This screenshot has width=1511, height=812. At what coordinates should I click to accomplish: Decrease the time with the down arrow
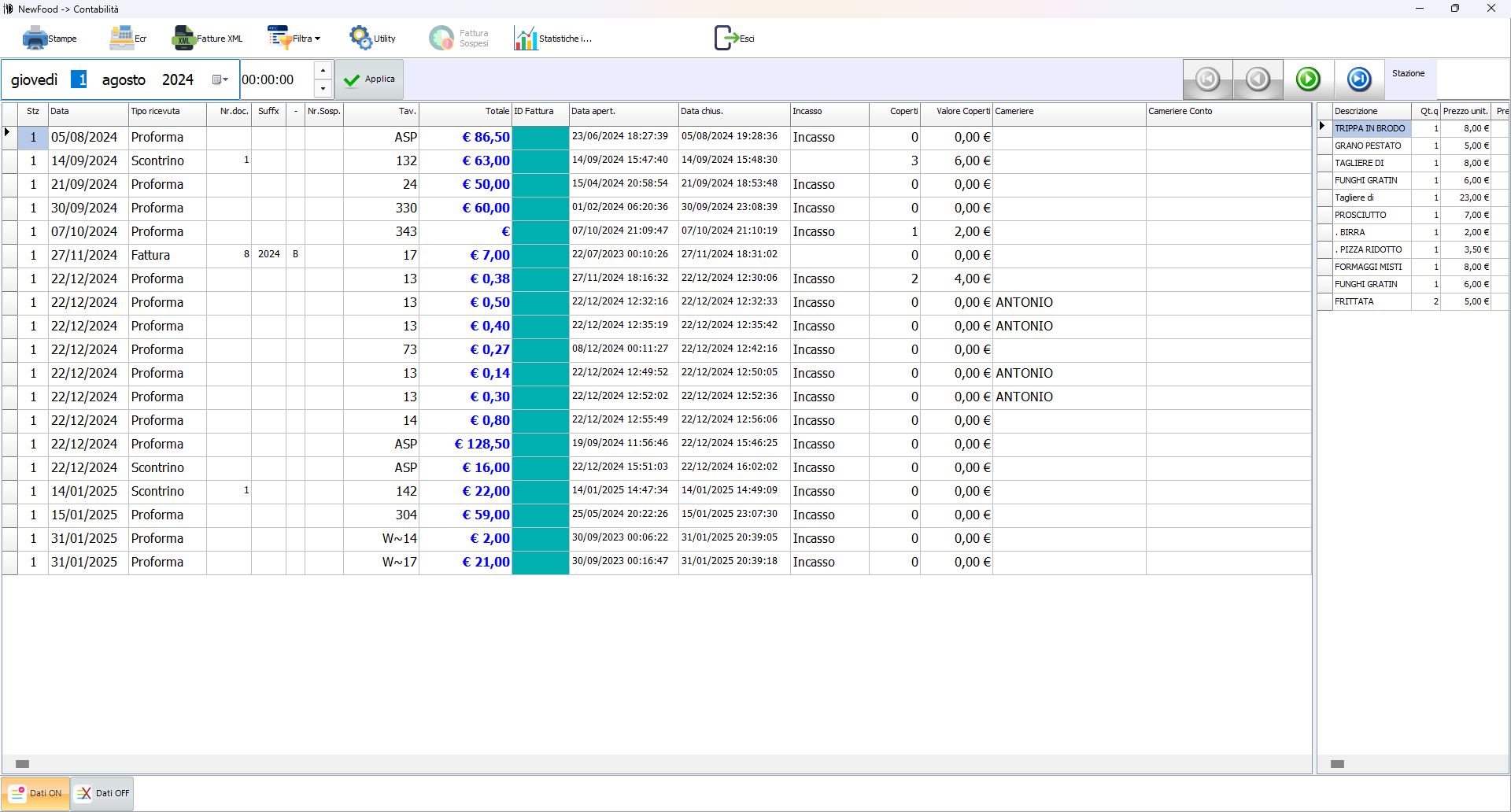click(323, 88)
